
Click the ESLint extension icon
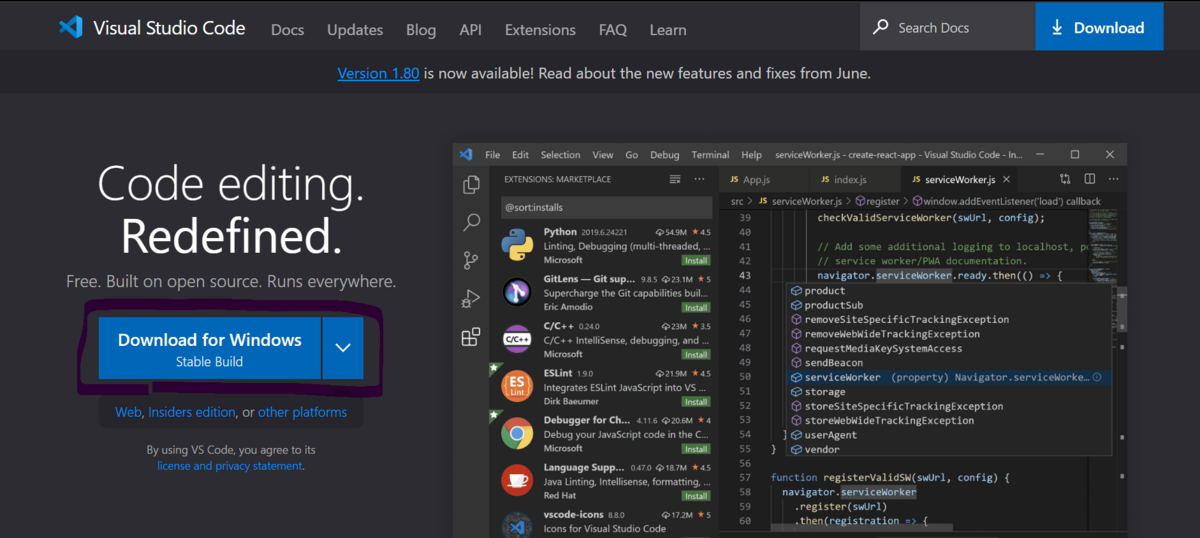pyautogui.click(x=517, y=387)
